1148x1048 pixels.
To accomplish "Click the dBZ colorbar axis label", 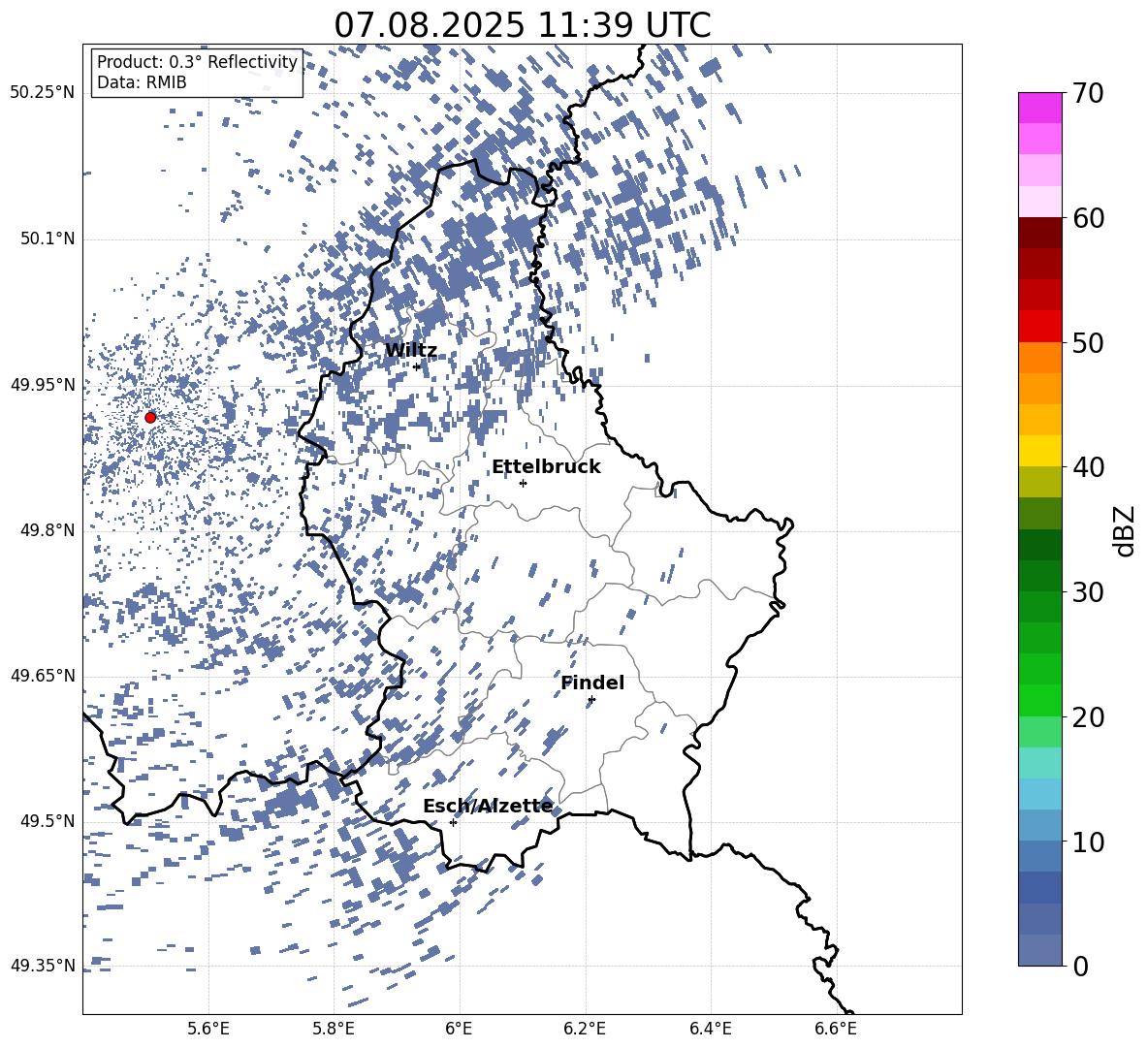I will (1125, 530).
